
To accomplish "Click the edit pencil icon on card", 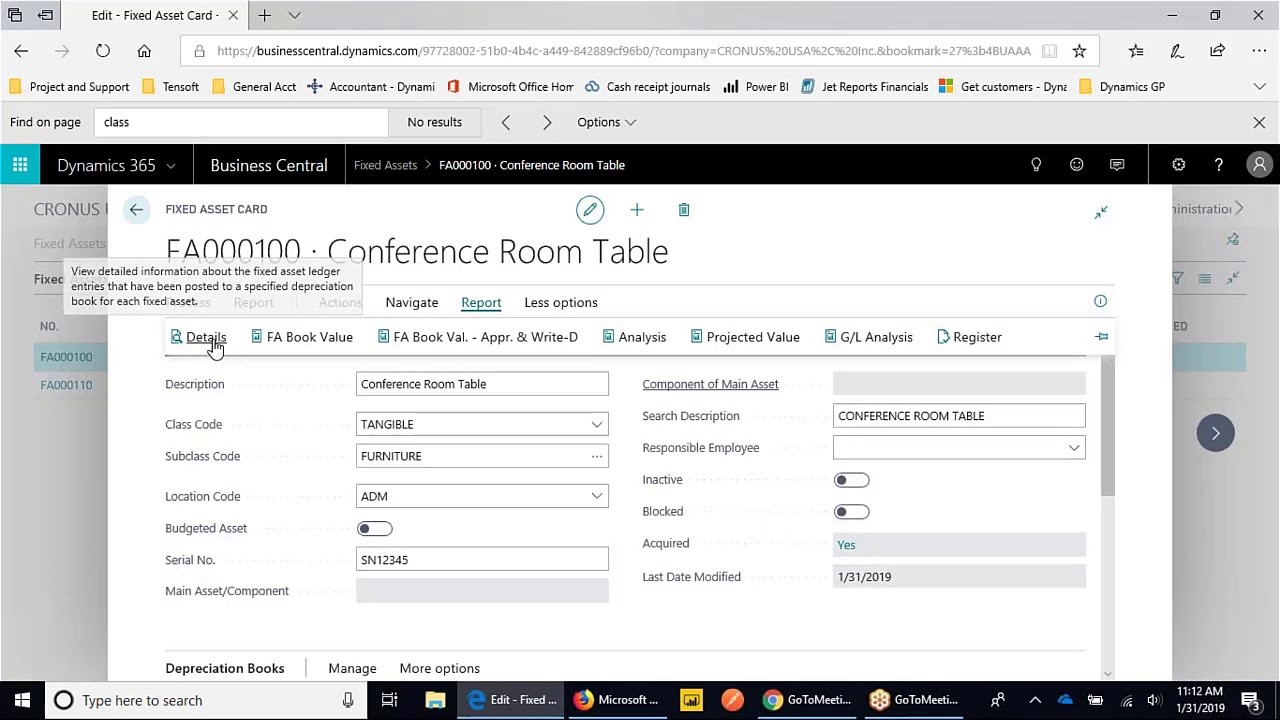I will (590, 210).
